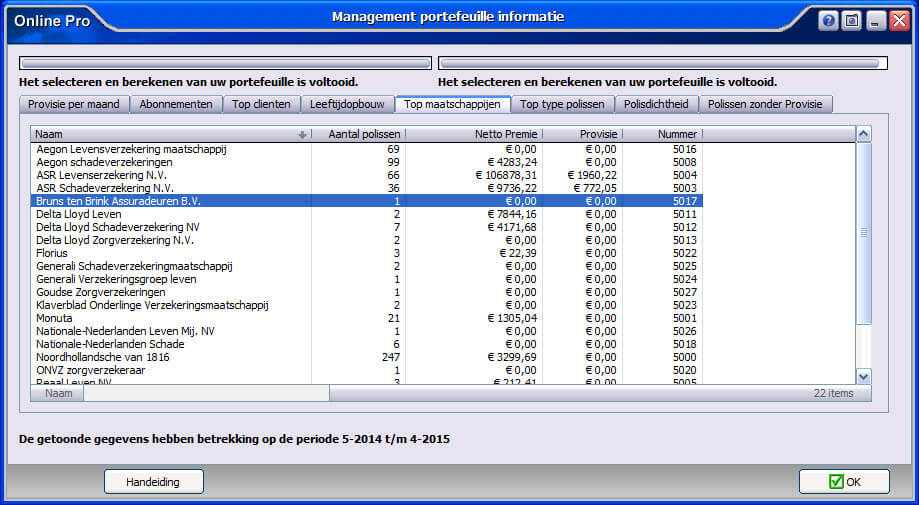
Task: Click Nummer value 5022
Action: tap(685, 253)
